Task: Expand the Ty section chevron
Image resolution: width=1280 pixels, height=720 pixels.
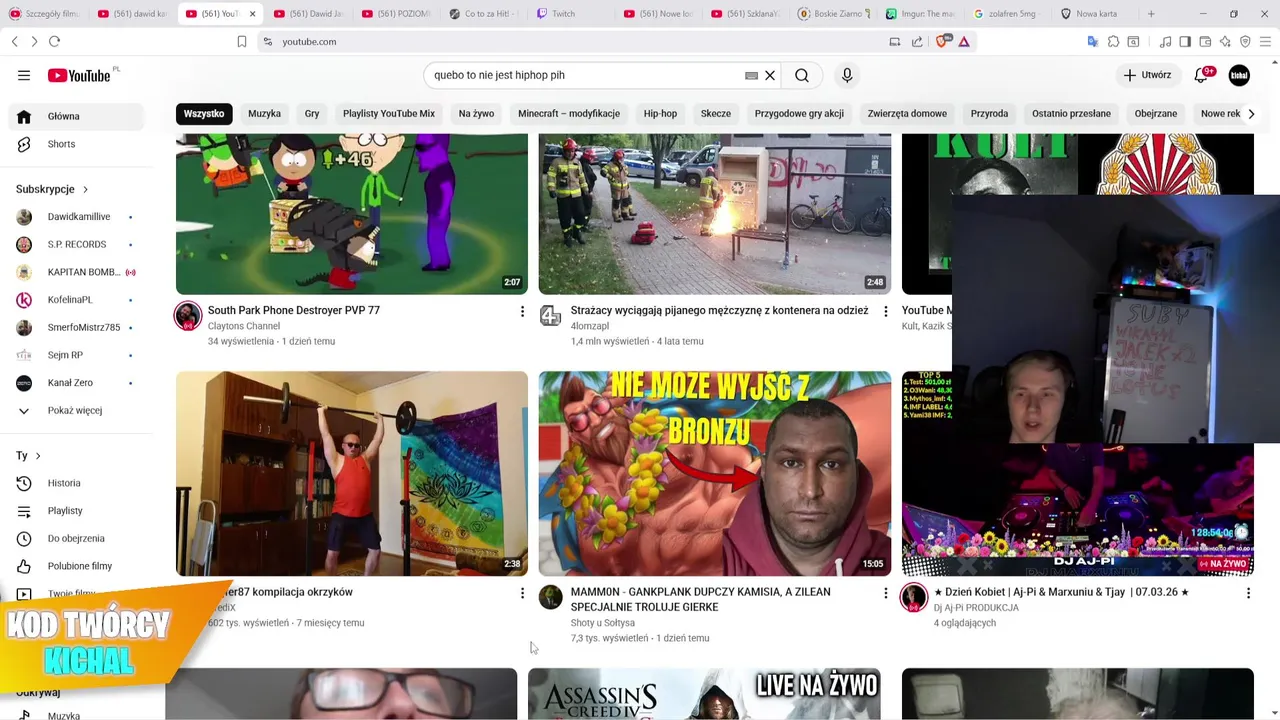Action: coord(38,456)
